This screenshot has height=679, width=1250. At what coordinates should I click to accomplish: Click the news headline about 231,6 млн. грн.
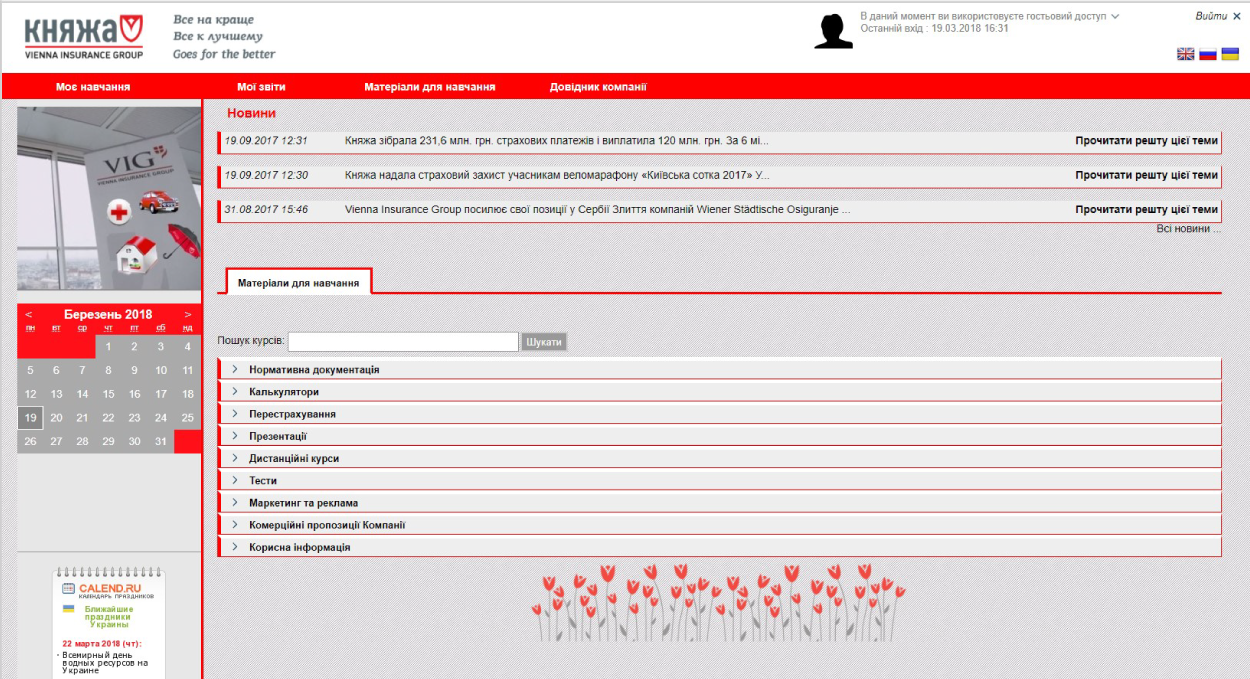(557, 141)
